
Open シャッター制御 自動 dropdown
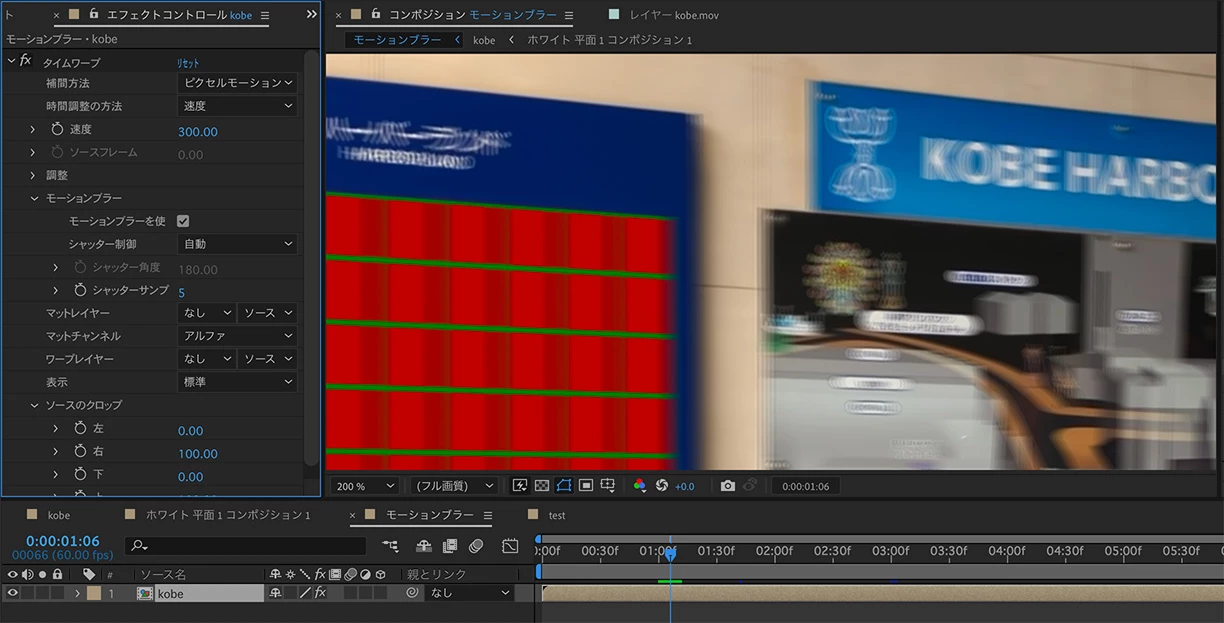click(237, 244)
